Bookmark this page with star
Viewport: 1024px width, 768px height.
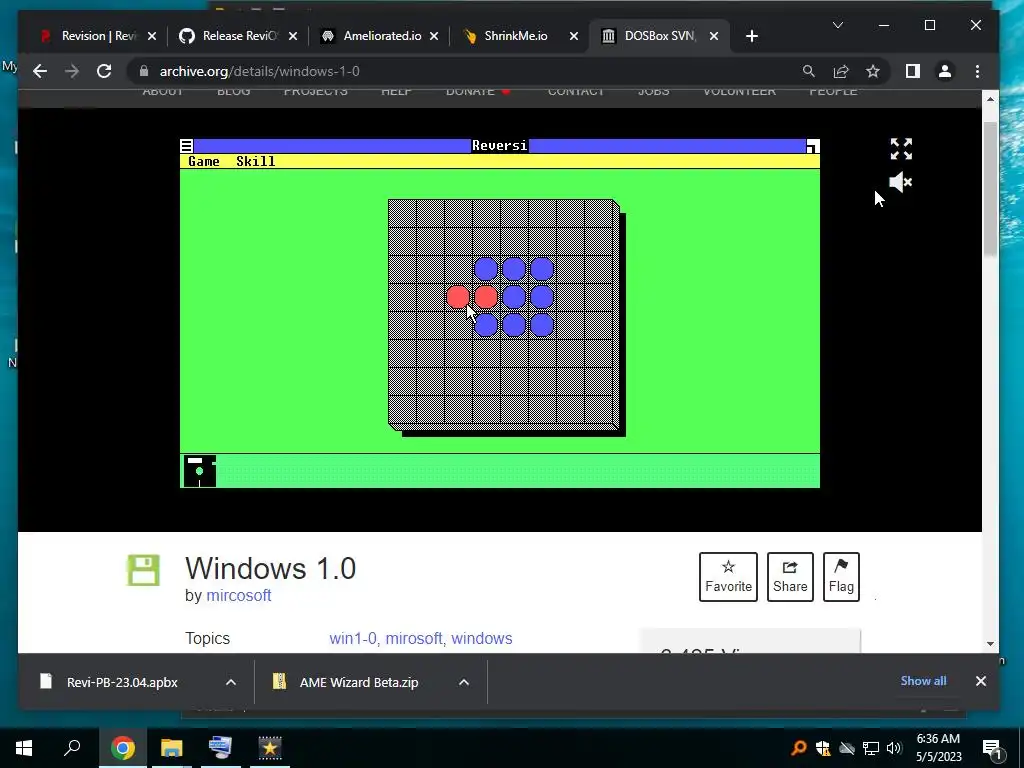(x=873, y=71)
